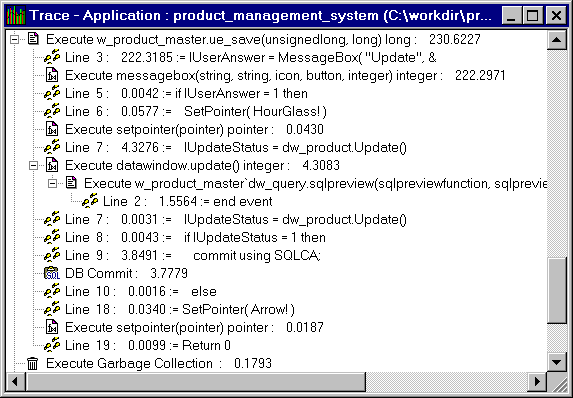This screenshot has height=398, width=573.
Task: Click the horizontal scrollbar thumb
Action: pyautogui.click(x=196, y=382)
